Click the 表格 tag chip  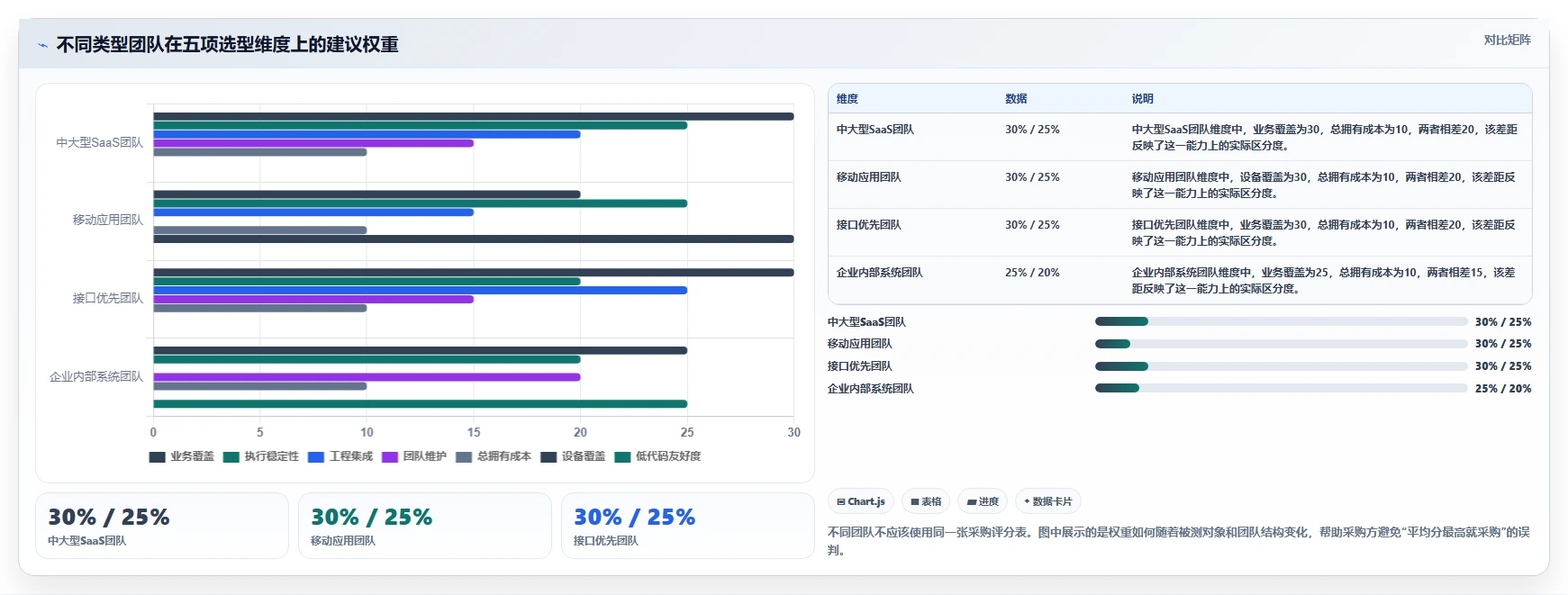[x=926, y=501]
